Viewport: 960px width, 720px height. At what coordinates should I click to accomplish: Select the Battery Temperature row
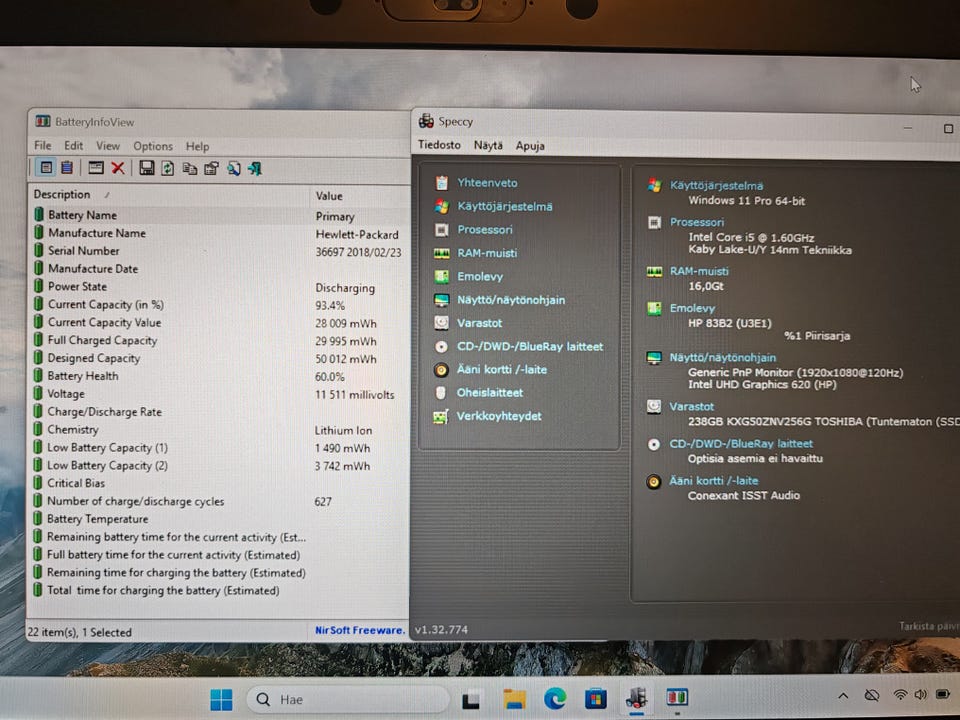(220, 519)
